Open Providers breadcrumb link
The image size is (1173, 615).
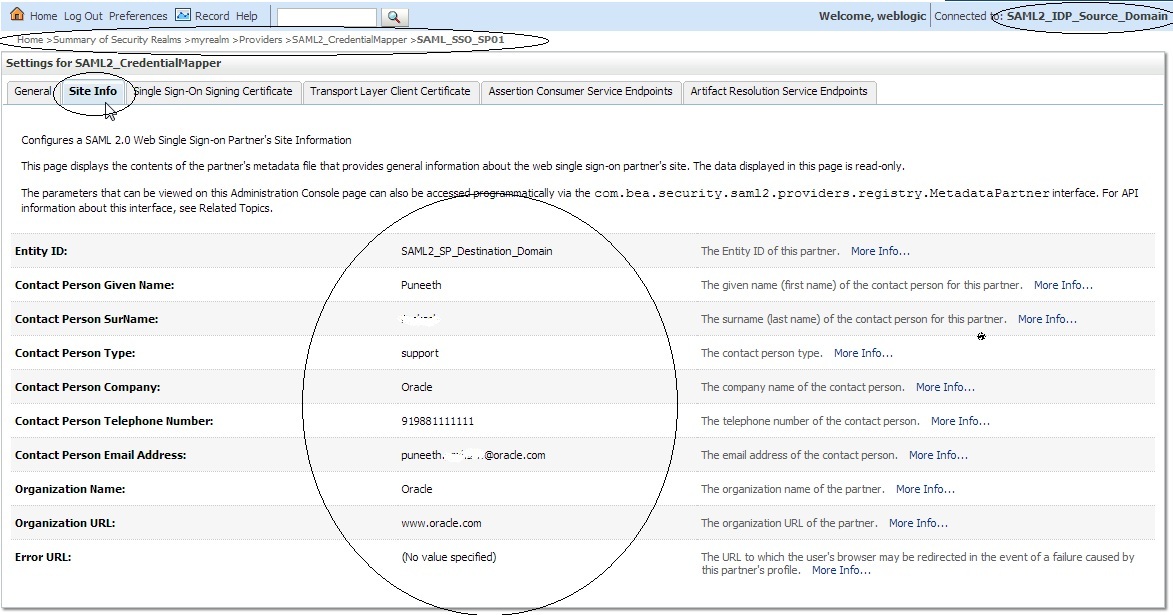(260, 40)
